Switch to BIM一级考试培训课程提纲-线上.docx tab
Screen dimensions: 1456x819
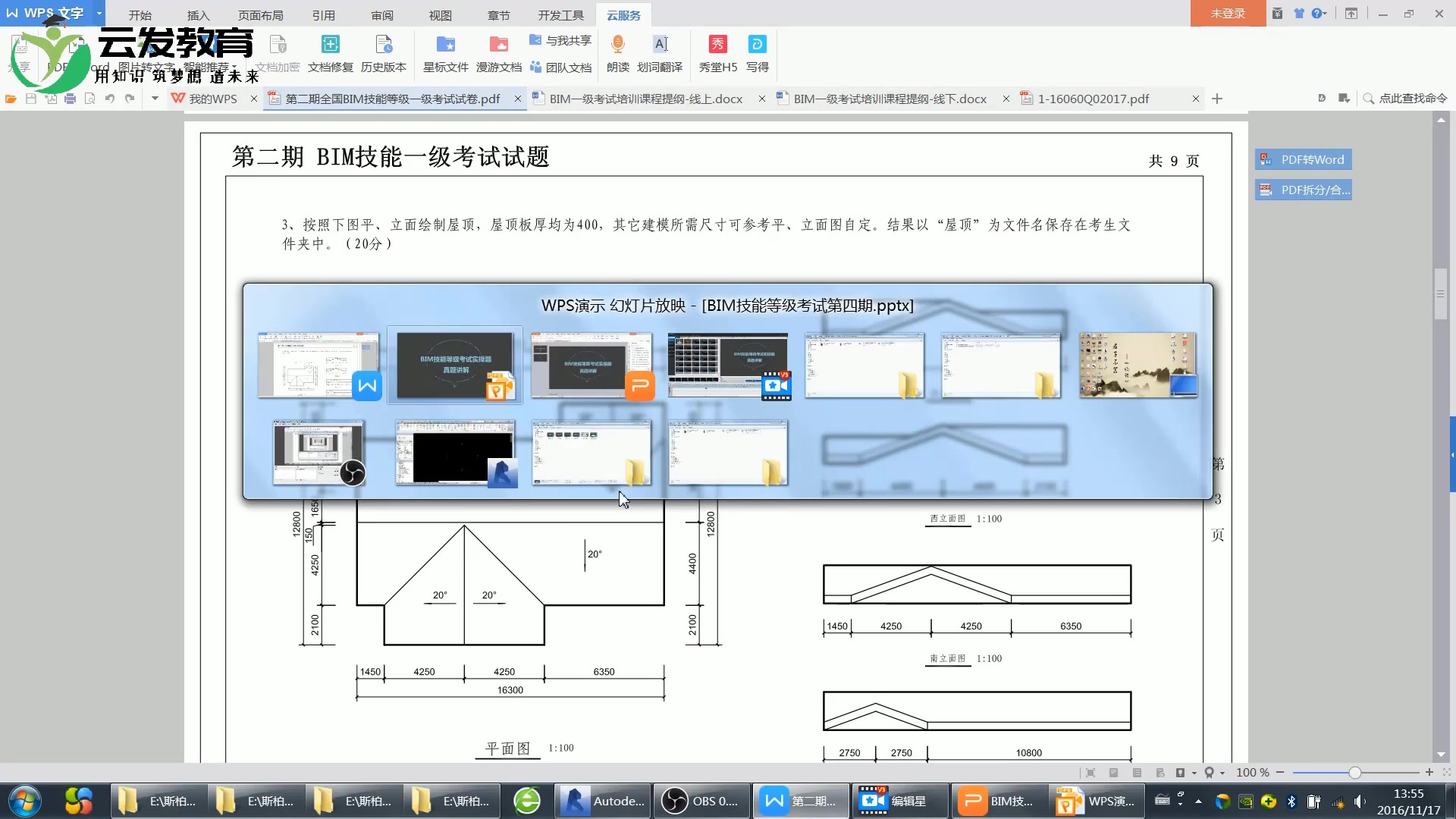[645, 99]
